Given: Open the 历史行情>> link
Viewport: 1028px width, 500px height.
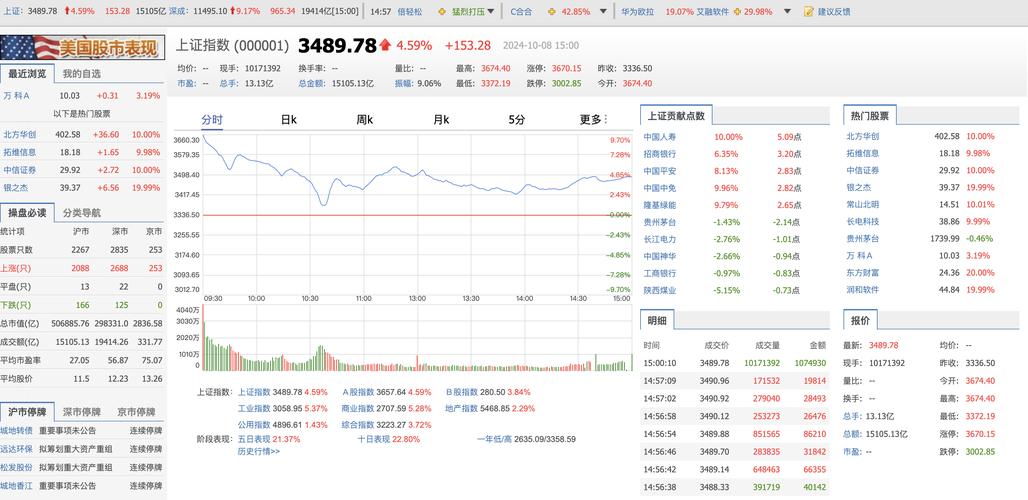Looking at the screenshot, I should point(258,451).
